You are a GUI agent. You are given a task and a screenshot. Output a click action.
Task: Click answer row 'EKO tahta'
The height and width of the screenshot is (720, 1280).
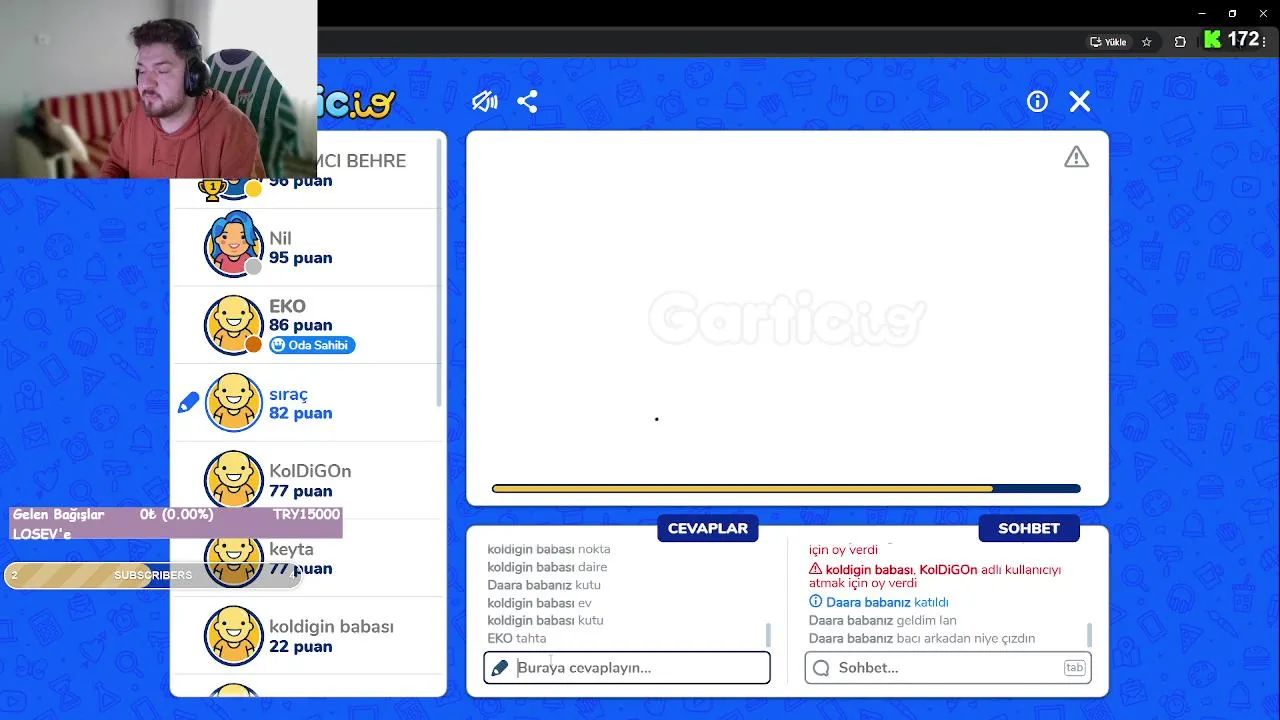click(517, 638)
